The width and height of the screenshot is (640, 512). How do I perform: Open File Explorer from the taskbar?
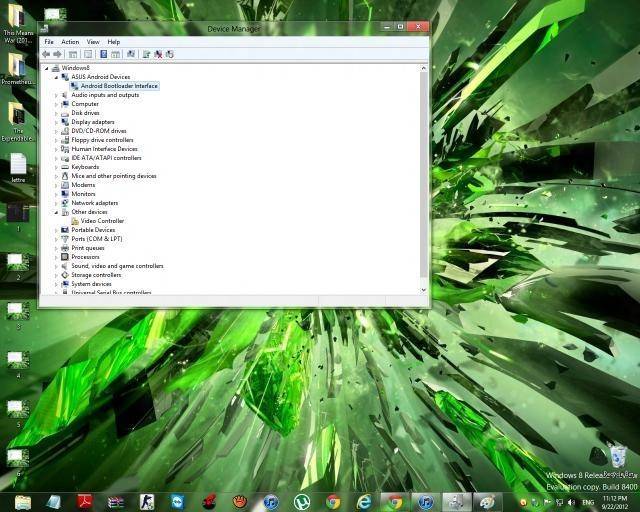[x=23, y=502]
